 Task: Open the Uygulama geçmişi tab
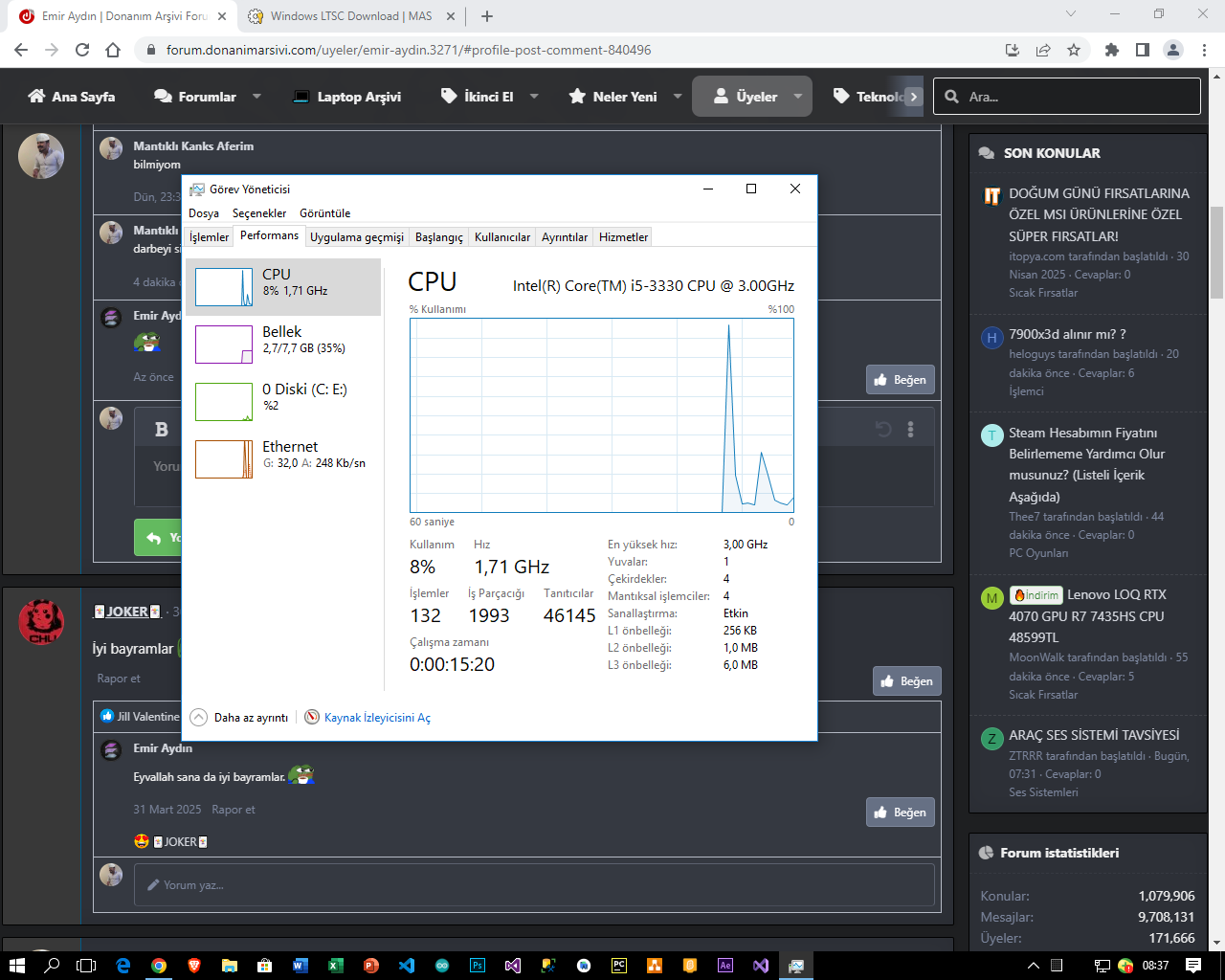(357, 237)
